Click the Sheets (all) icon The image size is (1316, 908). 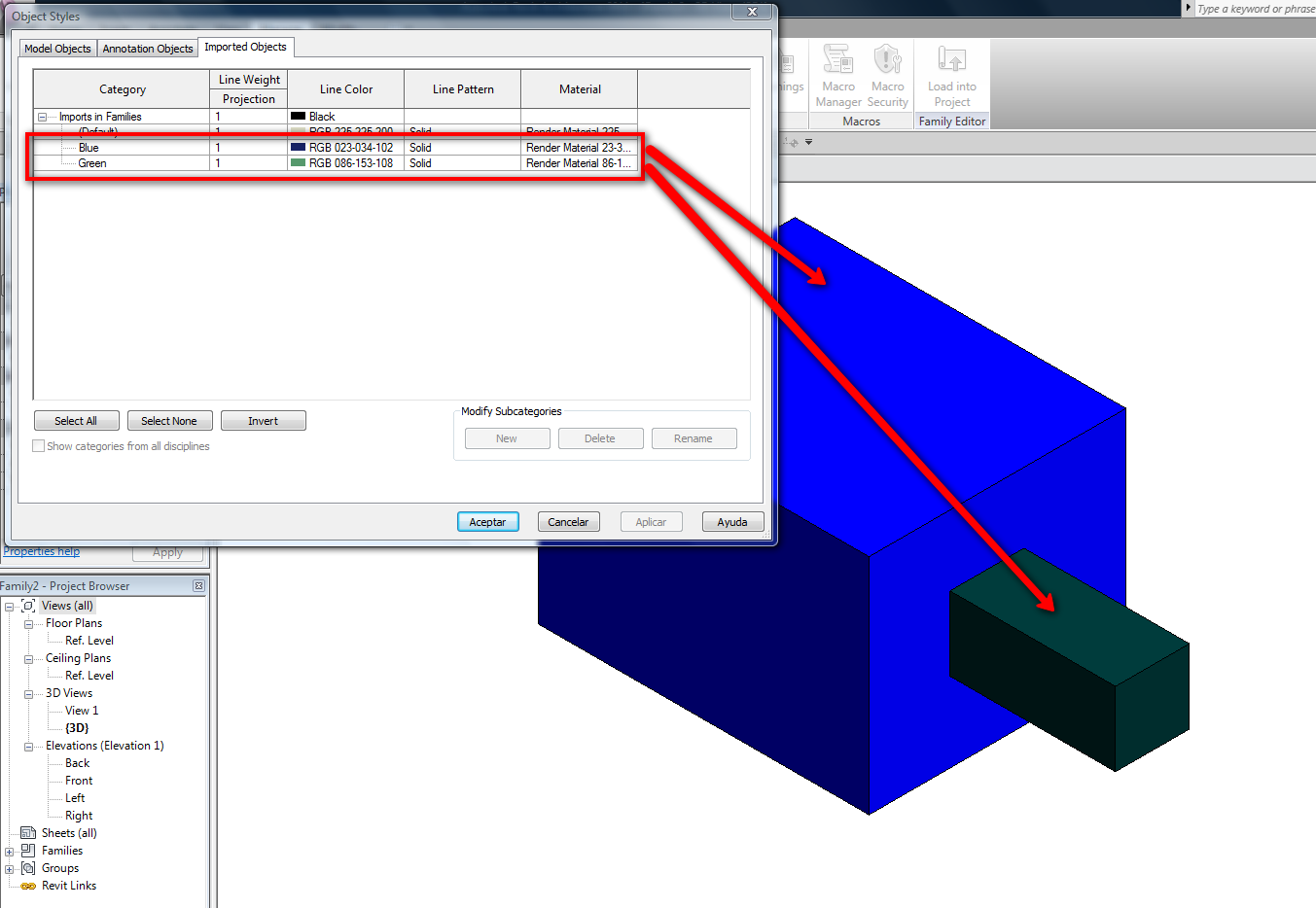tap(28, 833)
